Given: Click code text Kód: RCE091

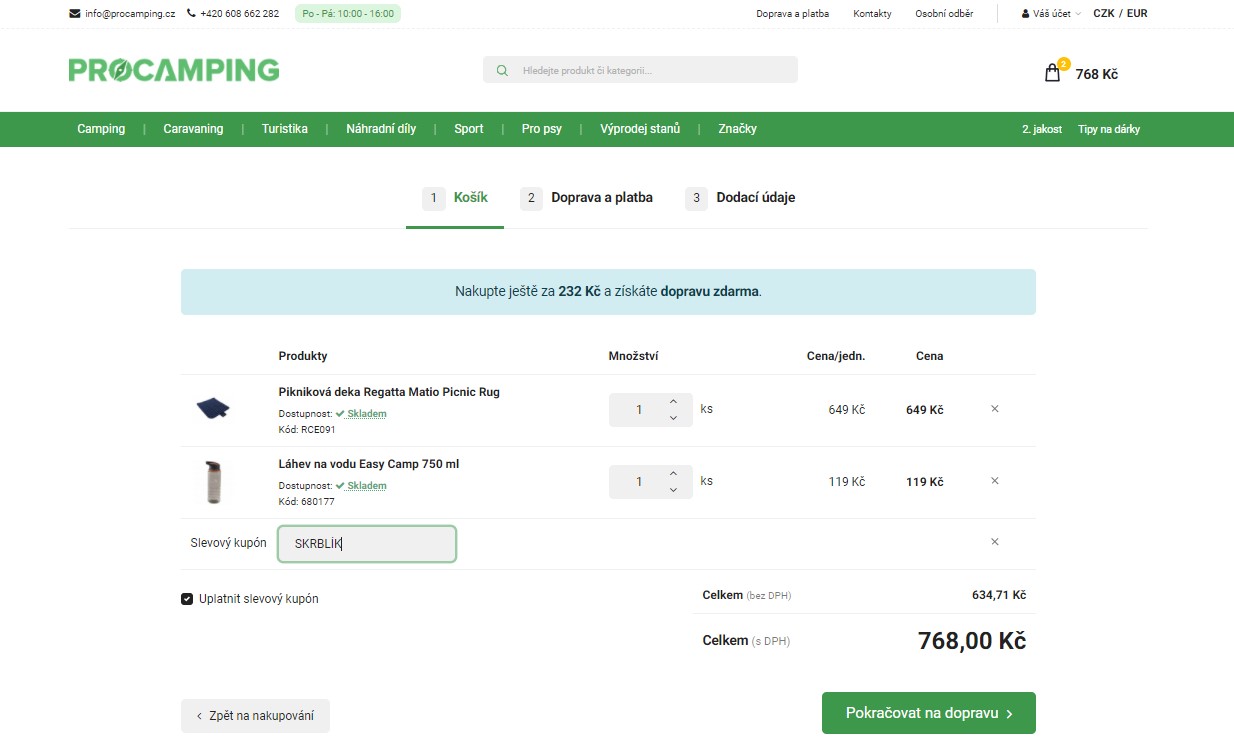Looking at the screenshot, I should [307, 430].
